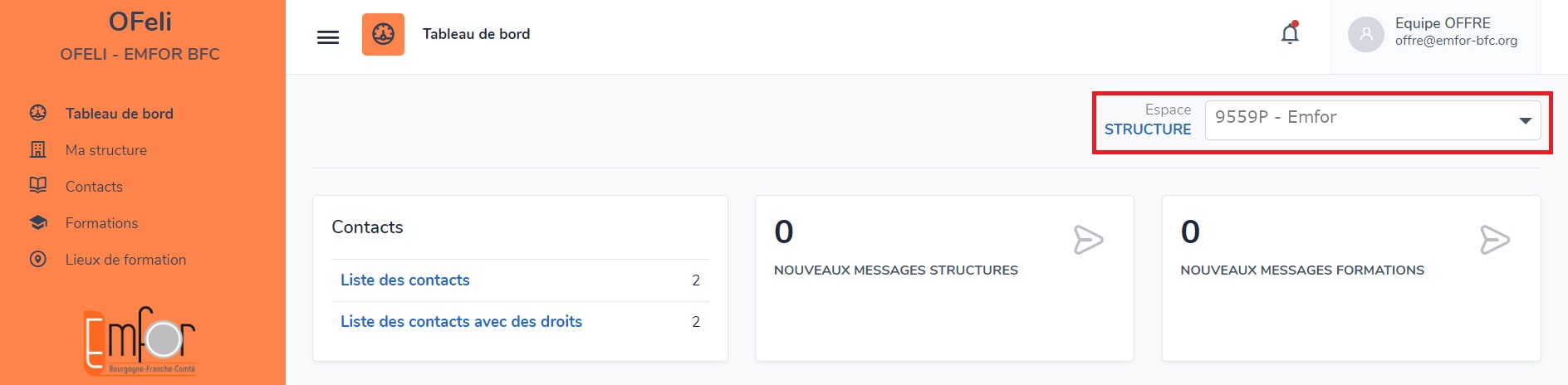Viewport: 1568px width, 385px height.
Task: Select the 9559P - Emfor combo box
Action: click(x=1373, y=120)
